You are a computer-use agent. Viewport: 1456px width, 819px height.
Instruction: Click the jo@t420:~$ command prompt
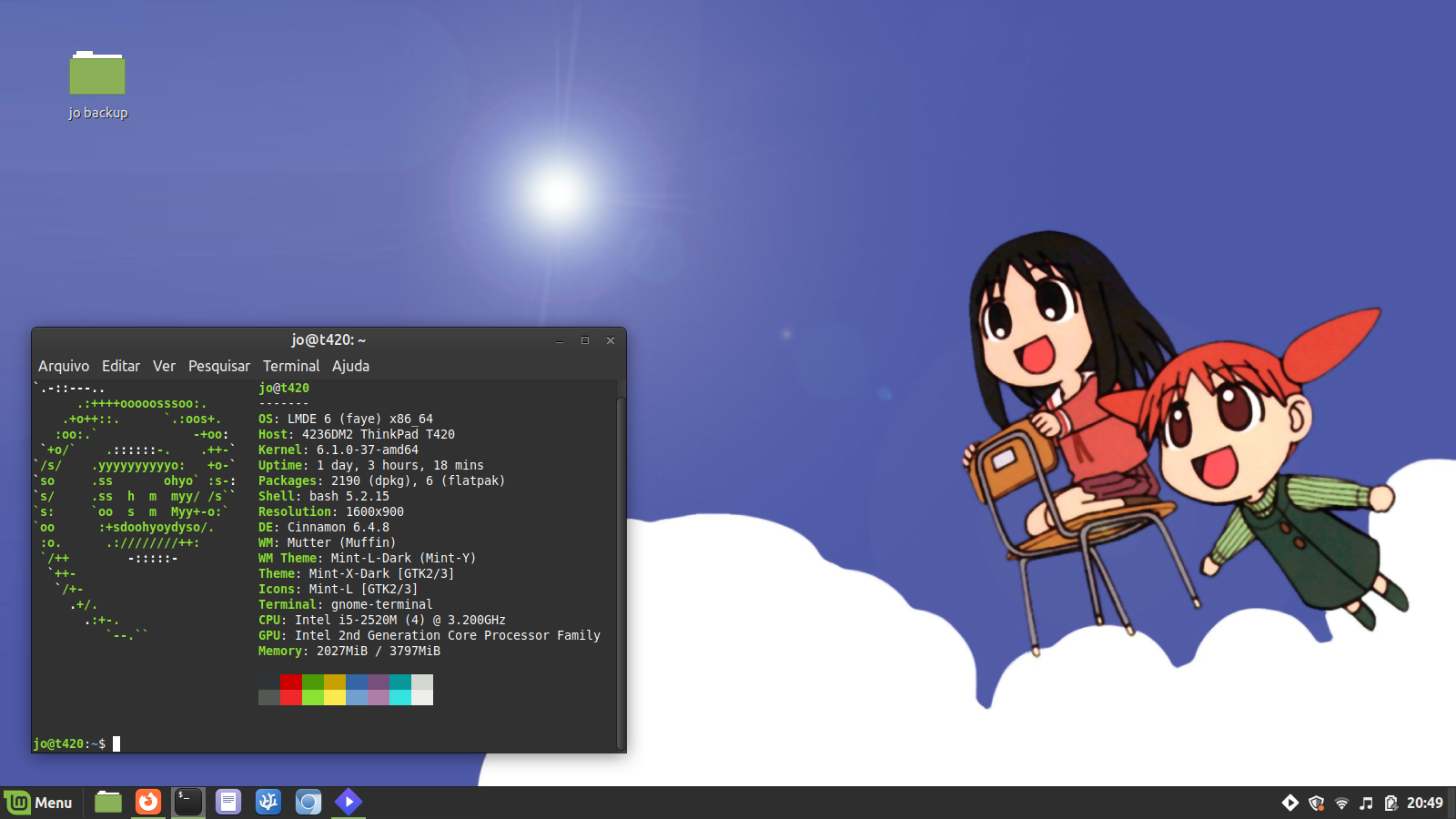tap(69, 743)
